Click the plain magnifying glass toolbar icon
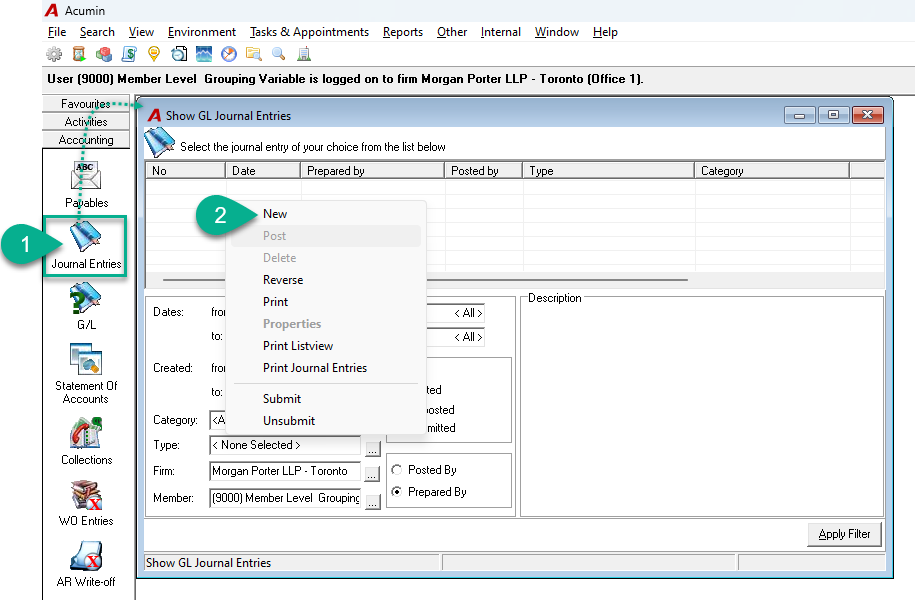Screen dimensions: 915x600 279,54
